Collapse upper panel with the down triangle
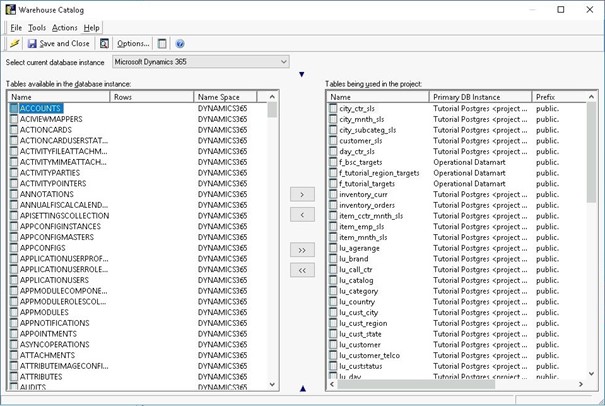 [302, 75]
